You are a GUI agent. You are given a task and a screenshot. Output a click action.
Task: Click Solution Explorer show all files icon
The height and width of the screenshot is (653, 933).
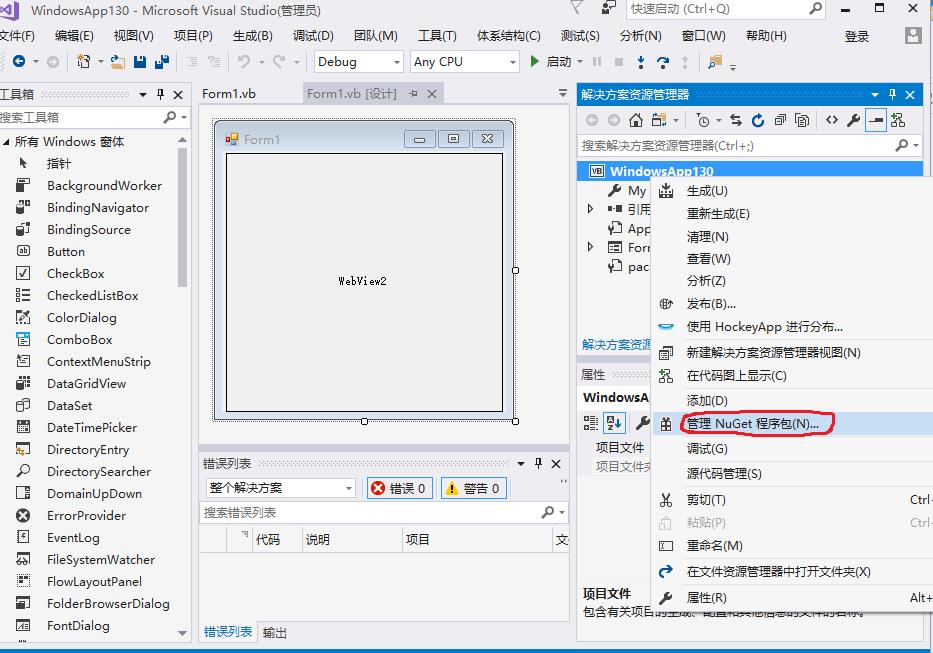802,121
